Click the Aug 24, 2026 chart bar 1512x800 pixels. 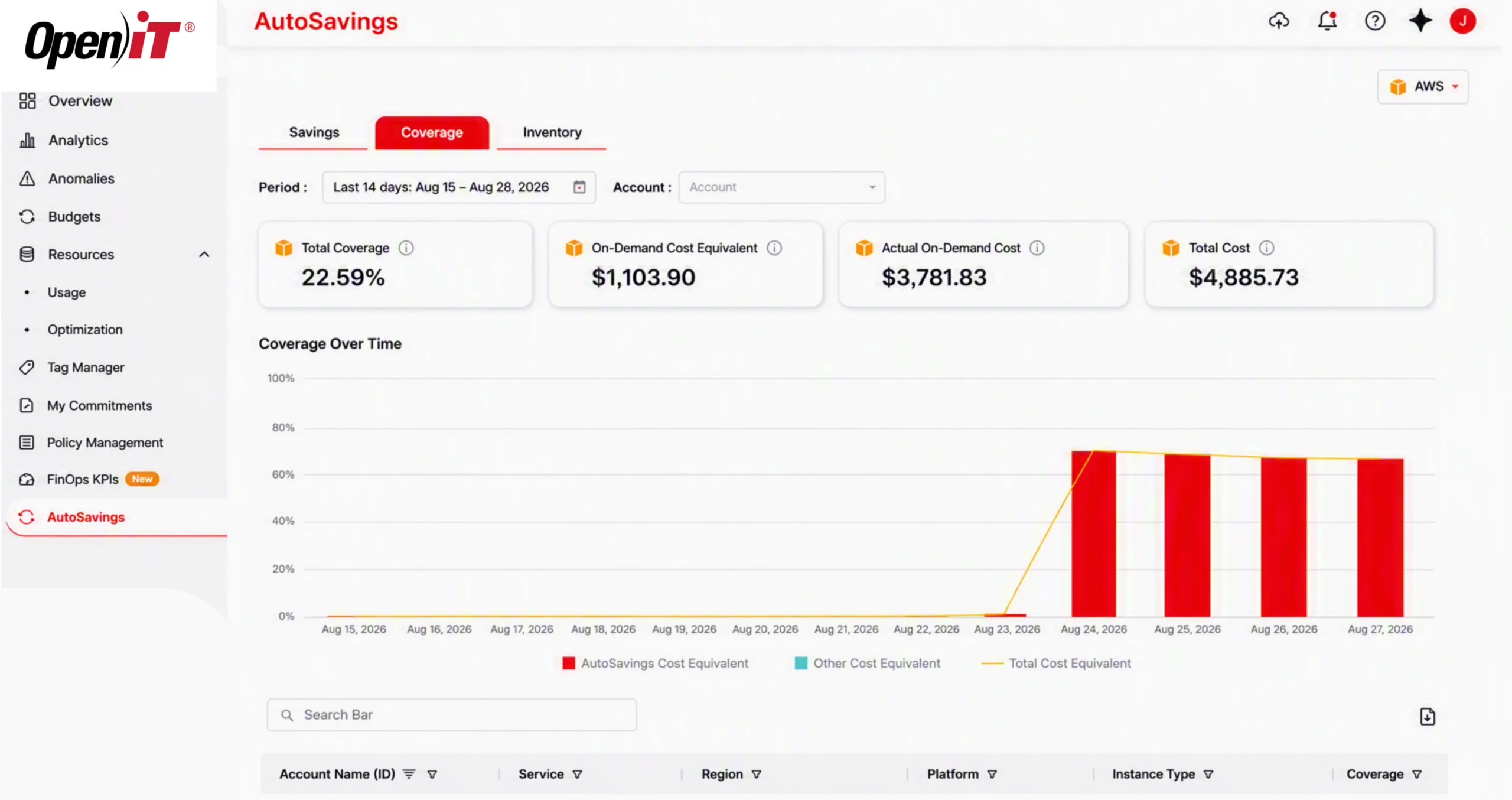tap(1094, 534)
